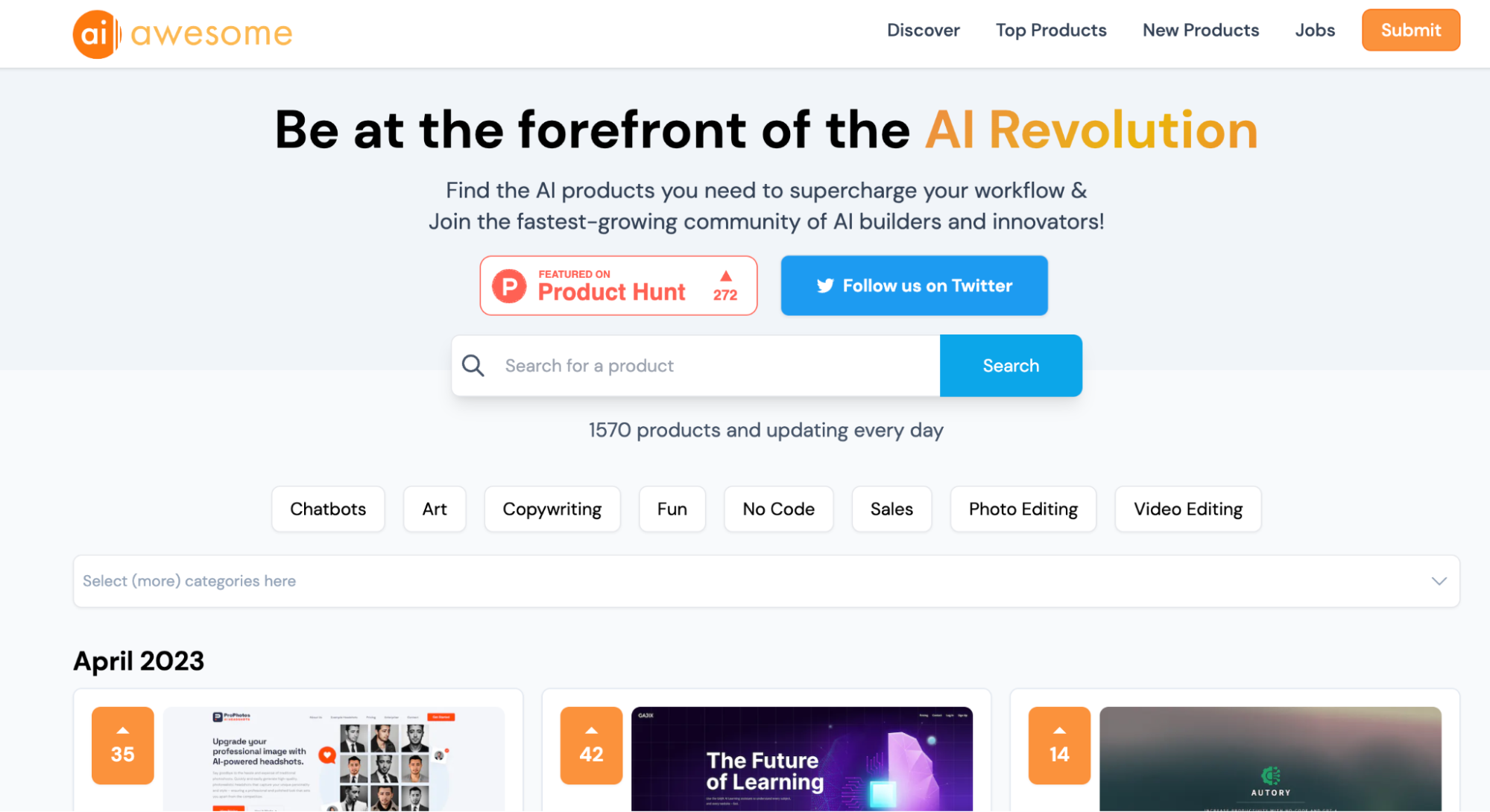Enable the No Code category filter
The width and height of the screenshot is (1490, 812).
(x=778, y=509)
